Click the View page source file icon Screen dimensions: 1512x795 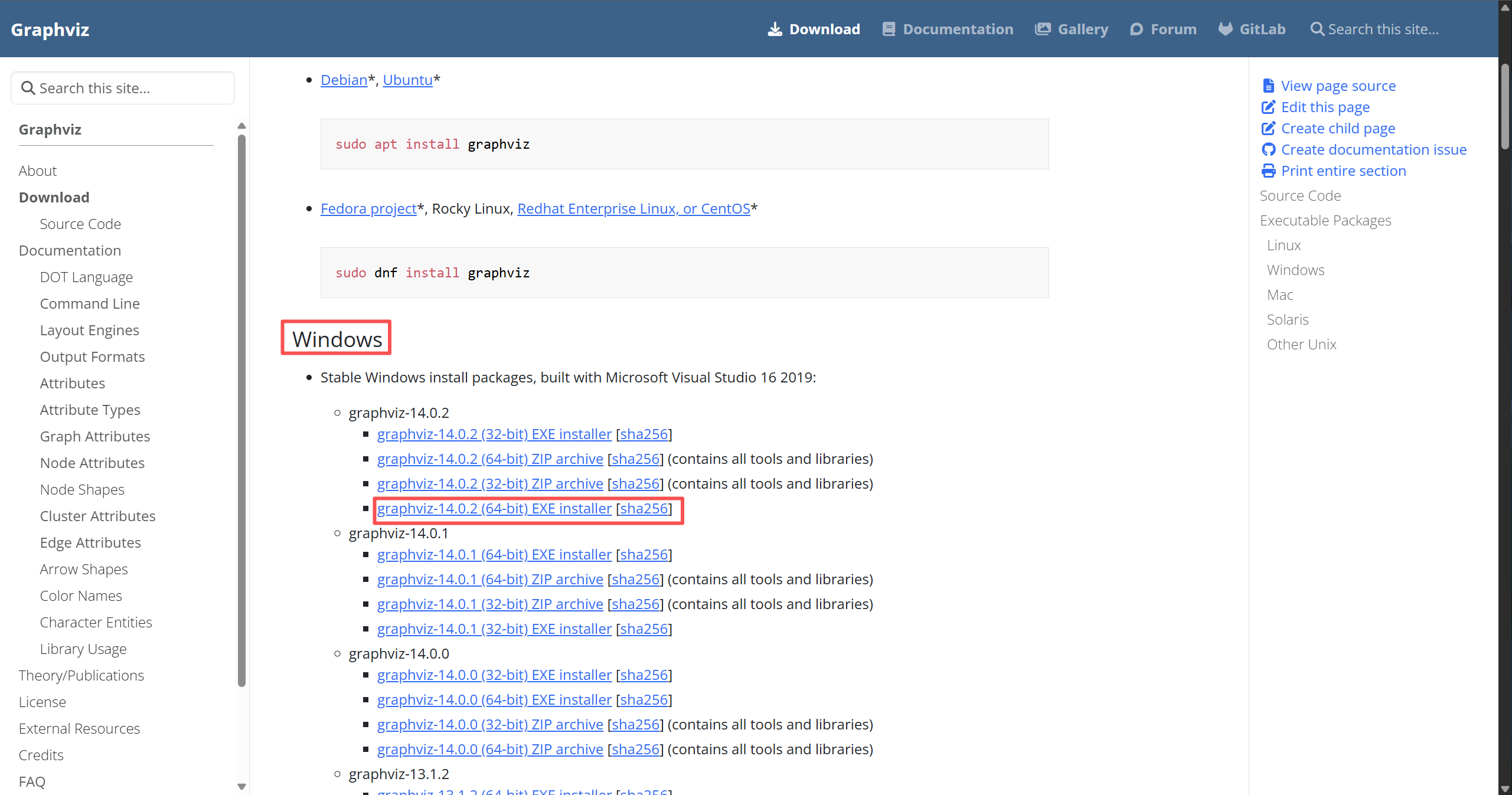click(x=1268, y=86)
